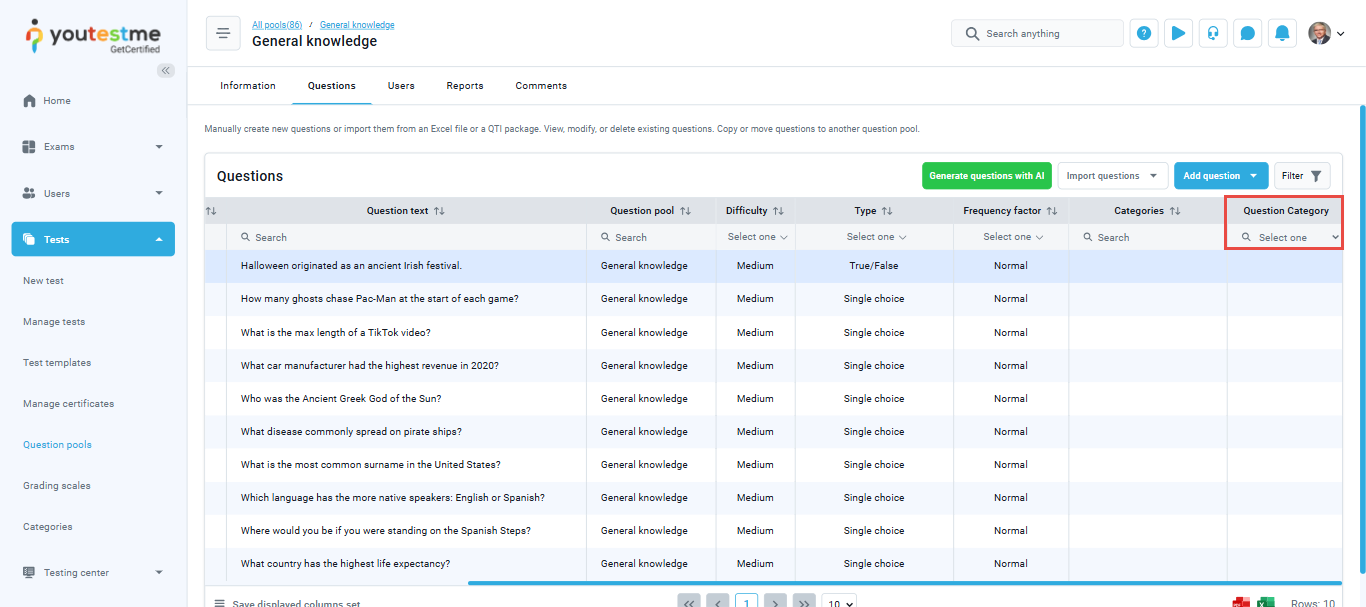Open the Type filter dropdown
This screenshot has height=607, width=1366.
coord(876,237)
